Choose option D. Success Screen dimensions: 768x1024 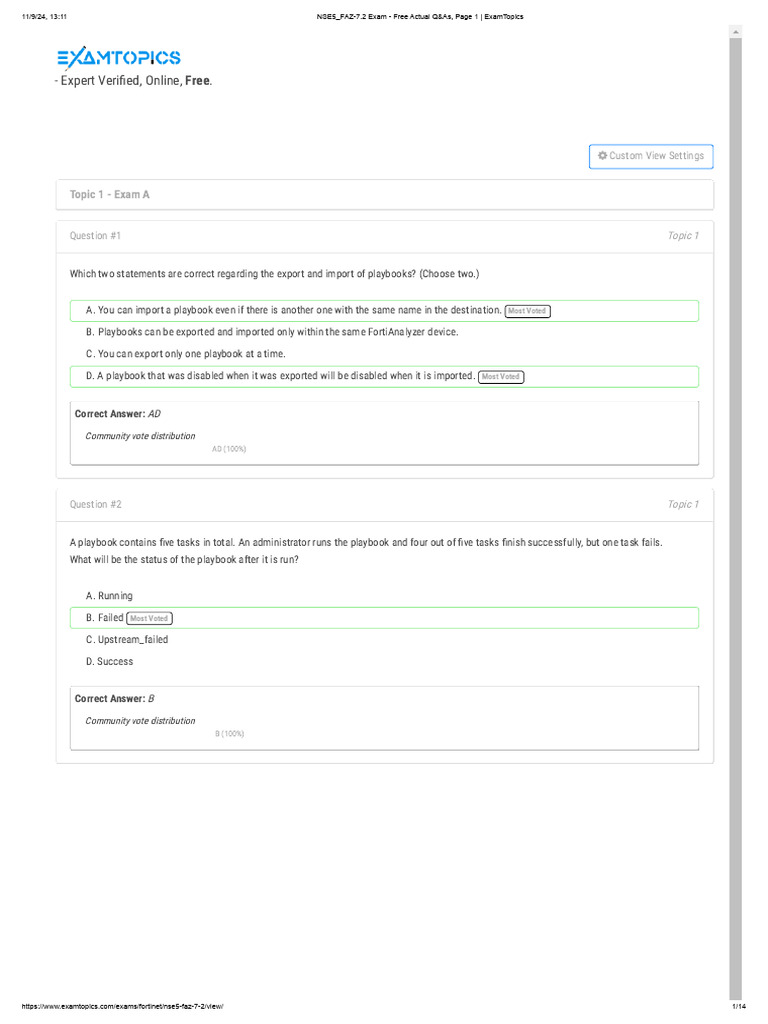(109, 662)
